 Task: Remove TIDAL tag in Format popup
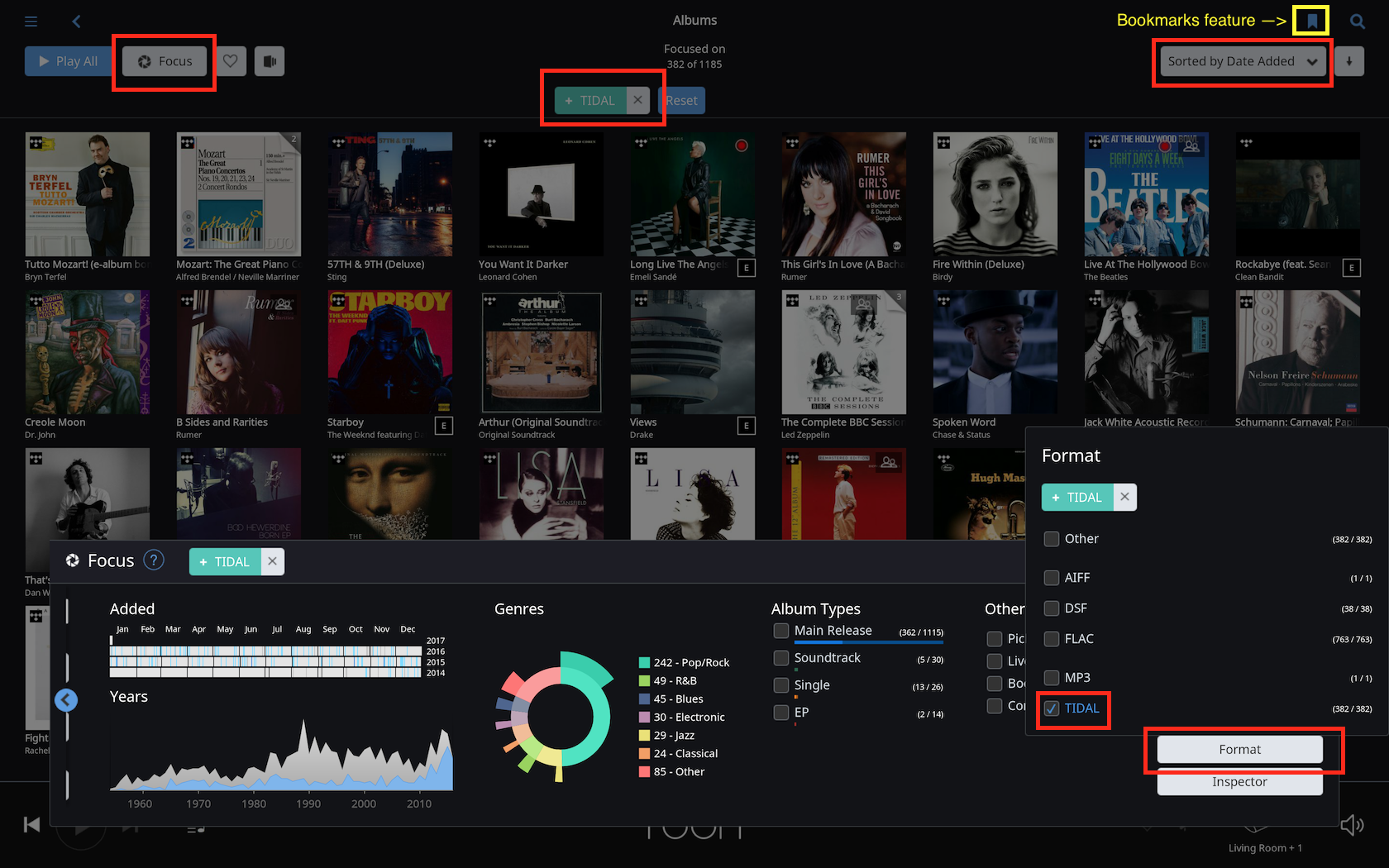1124,497
